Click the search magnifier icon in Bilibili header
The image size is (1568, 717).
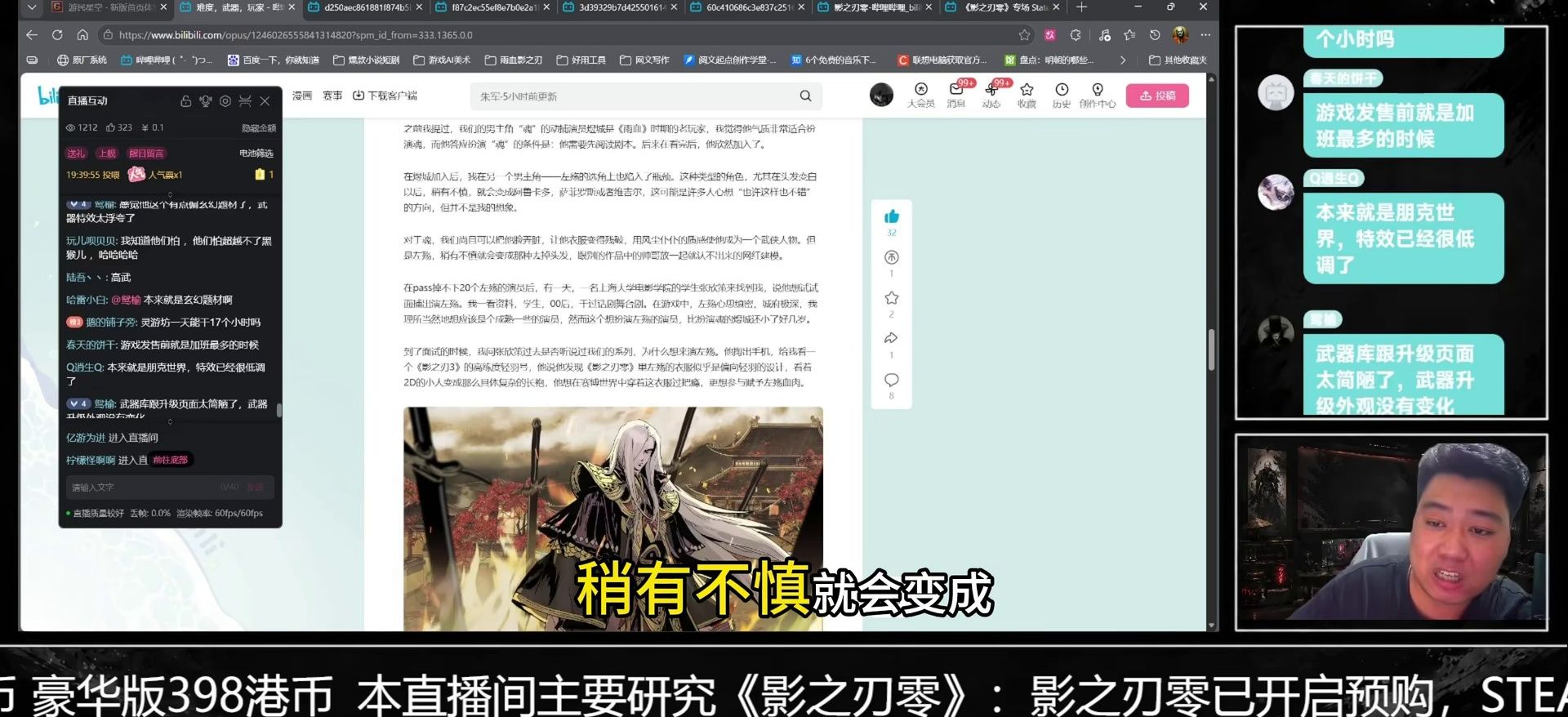[805, 96]
